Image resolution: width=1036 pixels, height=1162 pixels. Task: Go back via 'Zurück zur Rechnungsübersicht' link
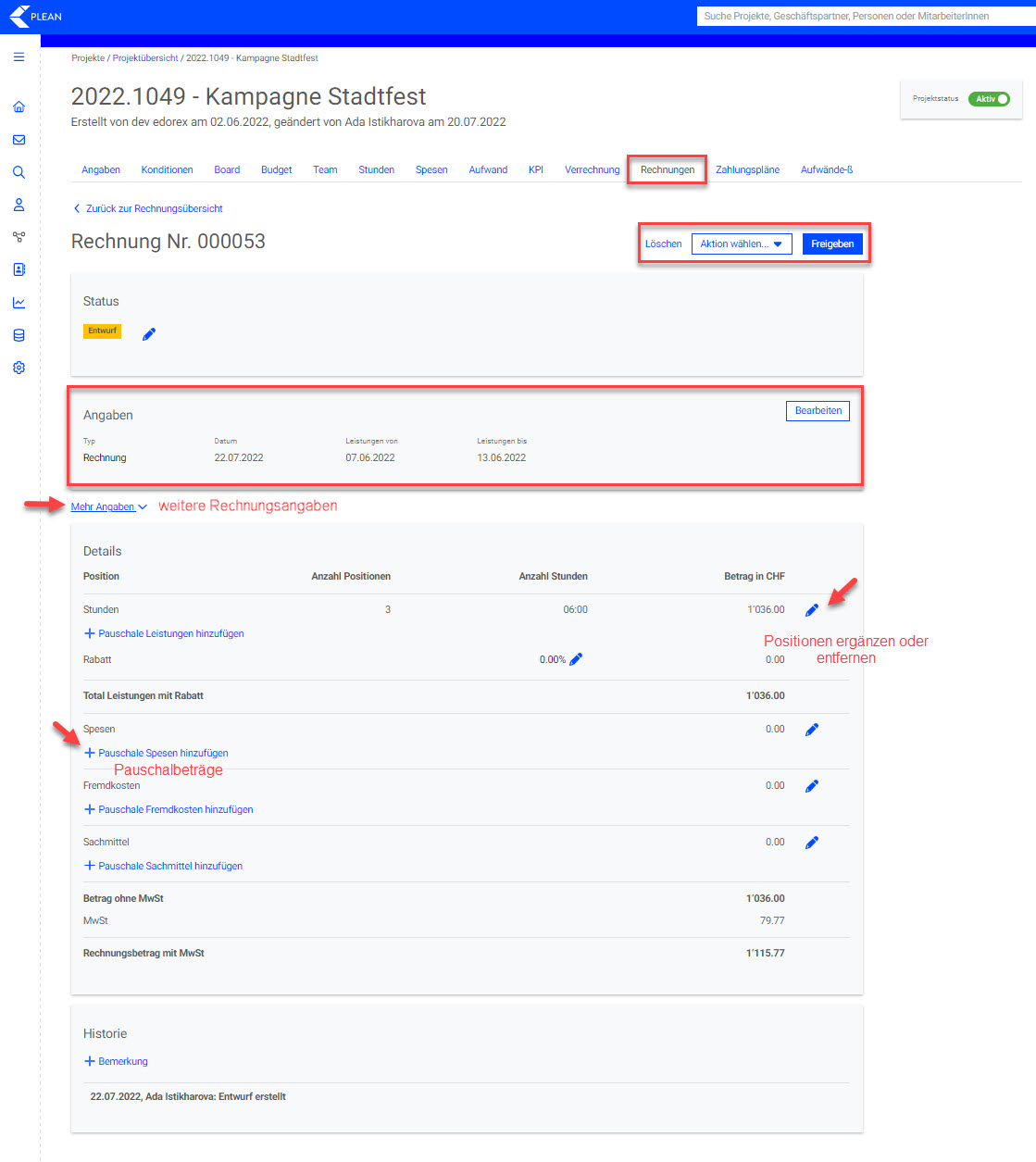pyautogui.click(x=154, y=209)
